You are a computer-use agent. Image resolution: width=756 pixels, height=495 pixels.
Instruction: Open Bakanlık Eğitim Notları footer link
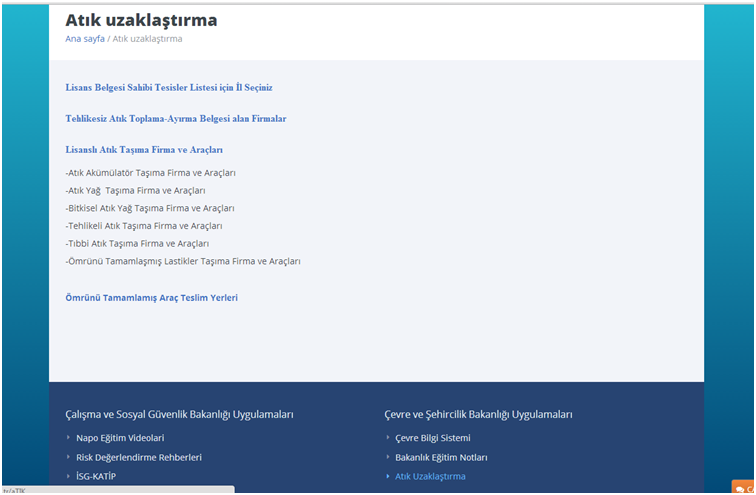coord(441,457)
